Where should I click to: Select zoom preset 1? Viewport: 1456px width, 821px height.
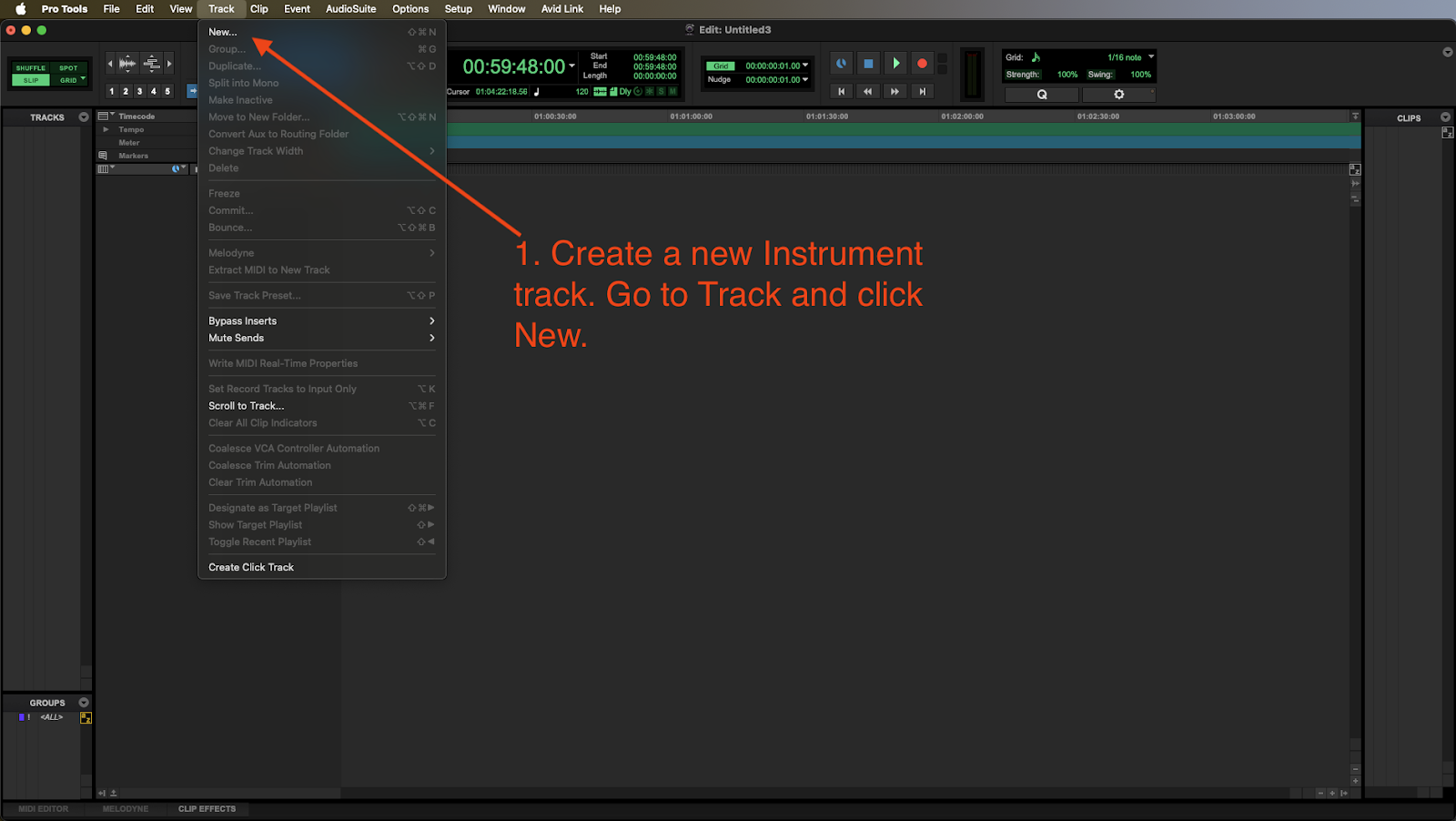[x=112, y=91]
